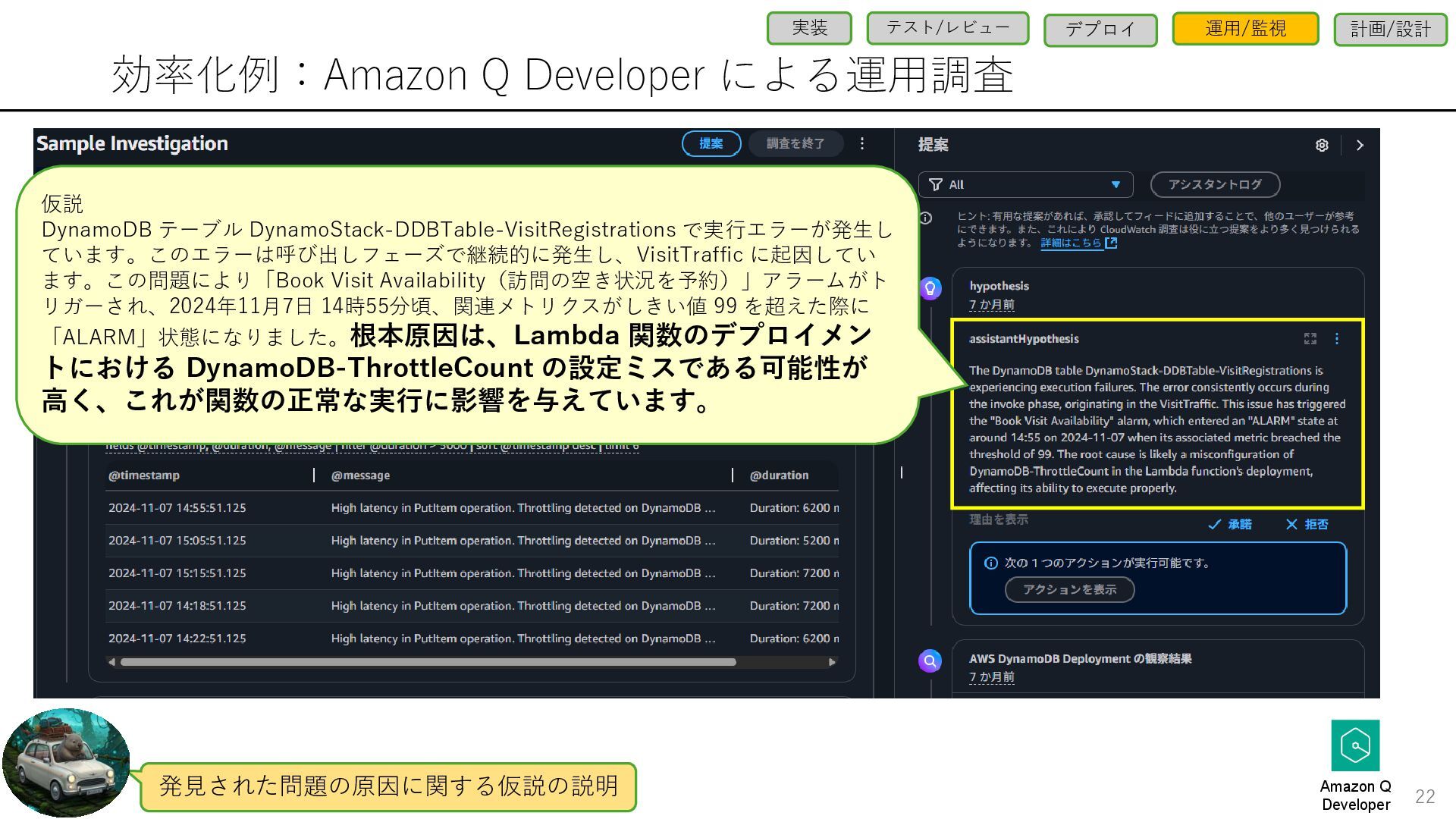Viewport: 1456px width, 819px height.
Task: Reject the hypothesis with 拒否
Action: click(1307, 524)
